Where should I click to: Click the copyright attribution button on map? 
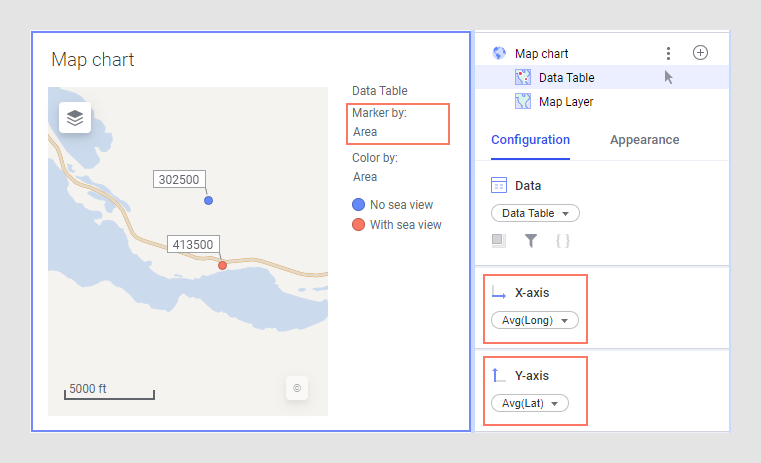tap(297, 388)
